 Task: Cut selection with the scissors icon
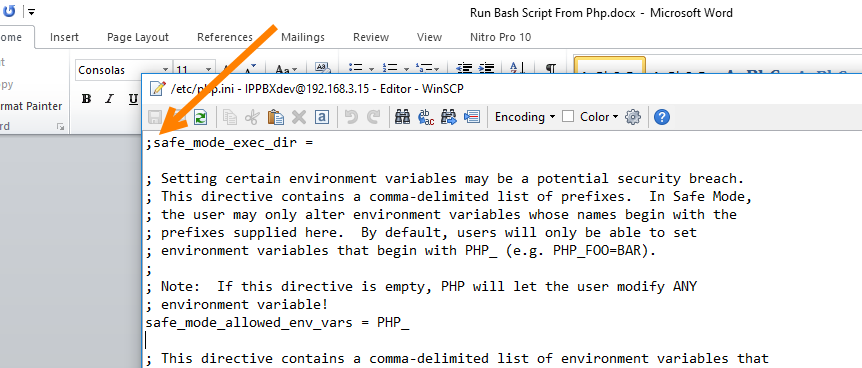click(x=252, y=117)
